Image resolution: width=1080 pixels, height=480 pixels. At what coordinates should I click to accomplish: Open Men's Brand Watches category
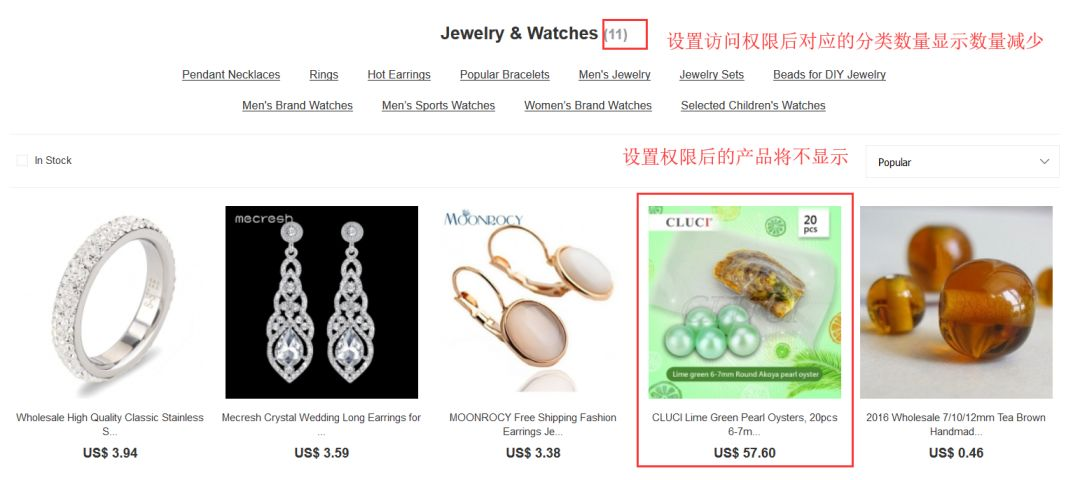click(x=298, y=105)
